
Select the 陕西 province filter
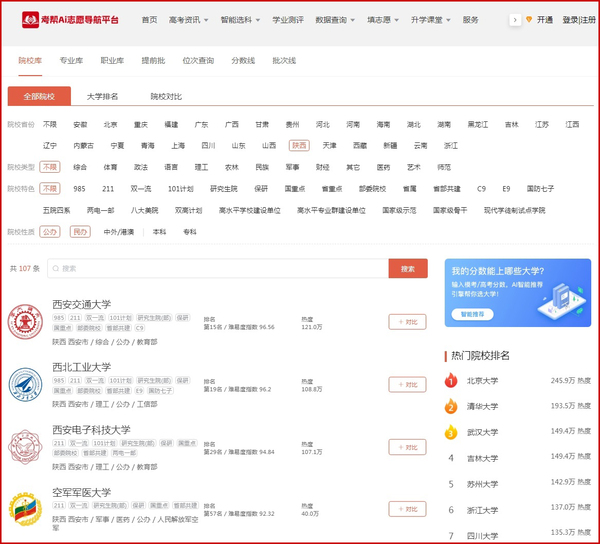click(x=270, y=146)
